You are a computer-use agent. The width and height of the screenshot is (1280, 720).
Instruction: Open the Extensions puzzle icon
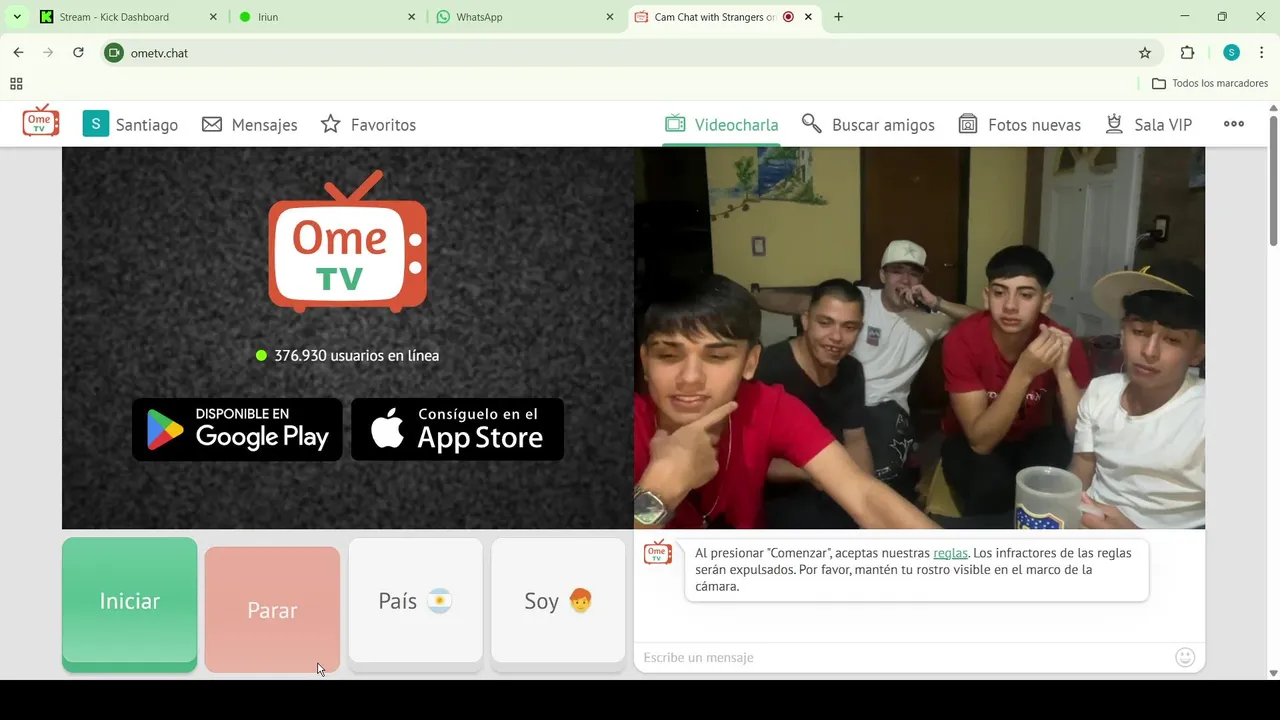tap(1187, 53)
